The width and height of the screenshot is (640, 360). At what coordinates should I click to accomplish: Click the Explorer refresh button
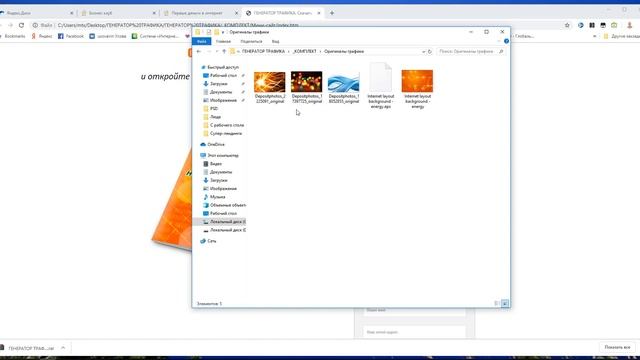(429, 52)
